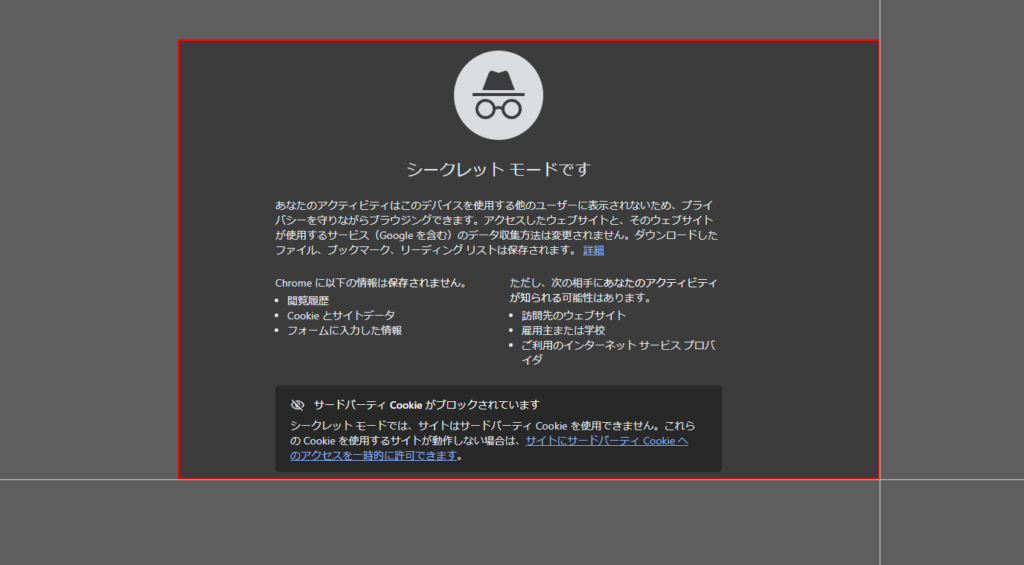Open the 詳細 link
Viewport: 1024px width, 565px height.
[593, 250]
